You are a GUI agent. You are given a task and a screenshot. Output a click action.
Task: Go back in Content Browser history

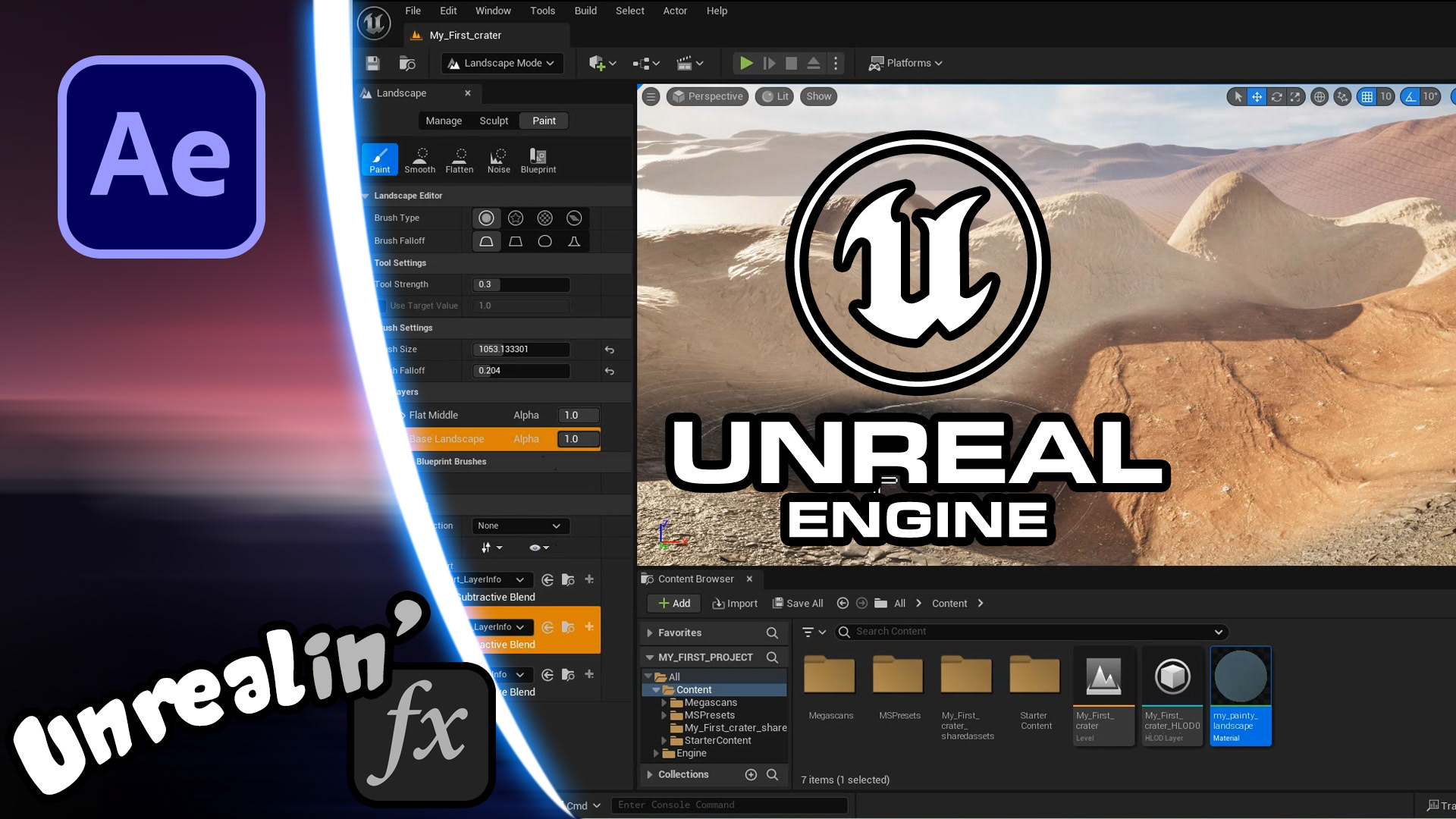[843, 604]
